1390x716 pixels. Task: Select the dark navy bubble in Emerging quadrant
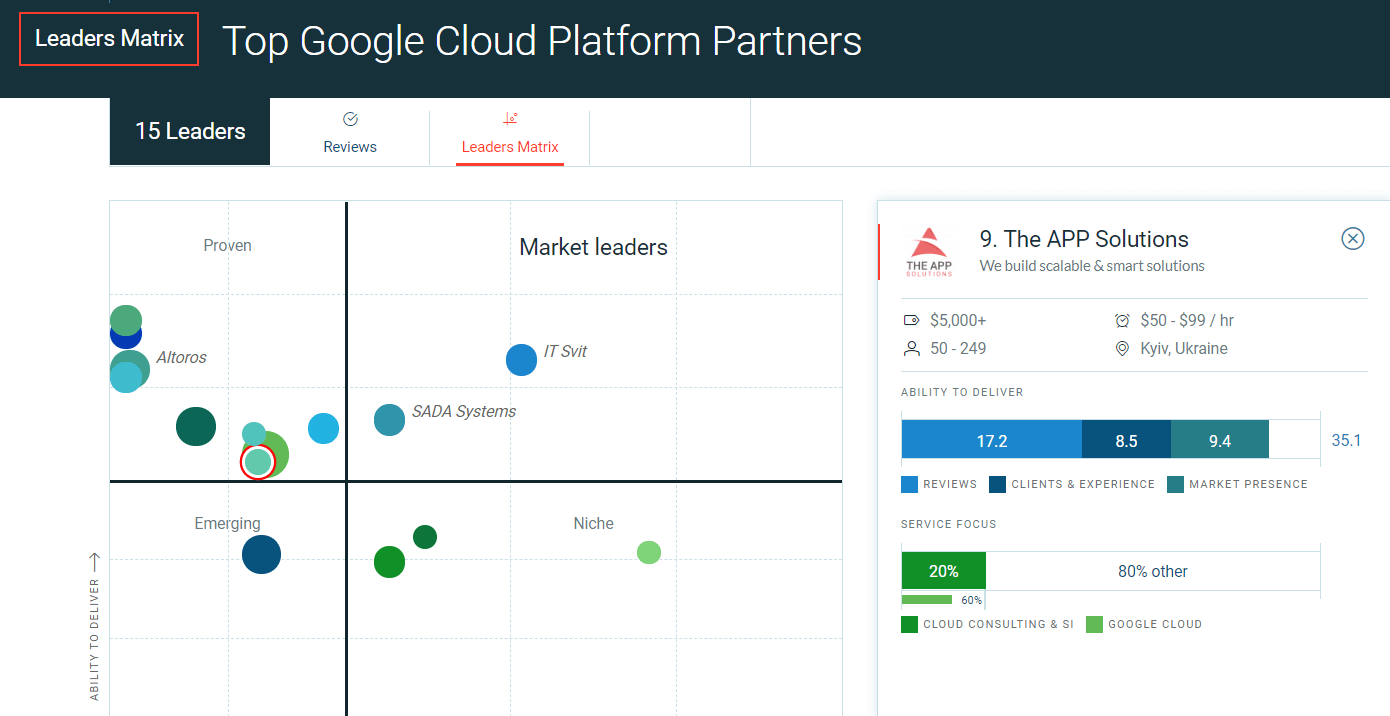pos(261,554)
